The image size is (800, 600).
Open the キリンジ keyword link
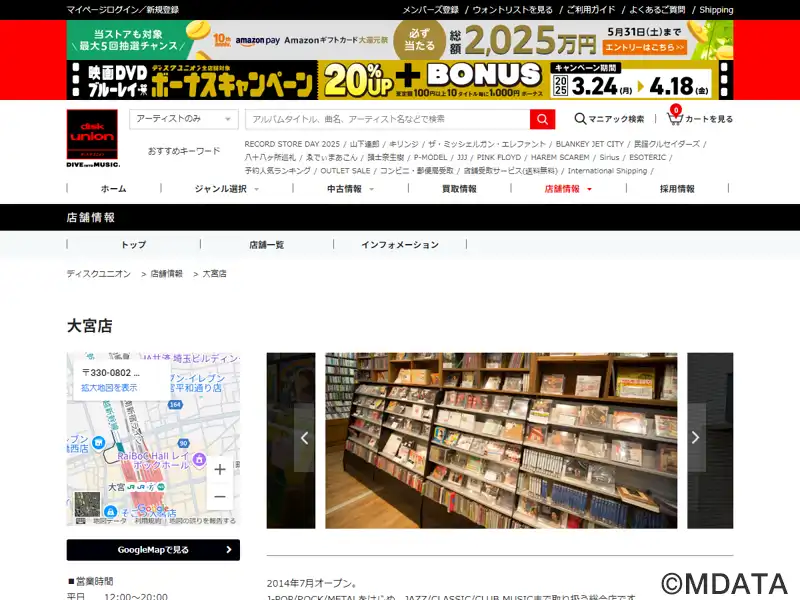[x=404, y=144]
